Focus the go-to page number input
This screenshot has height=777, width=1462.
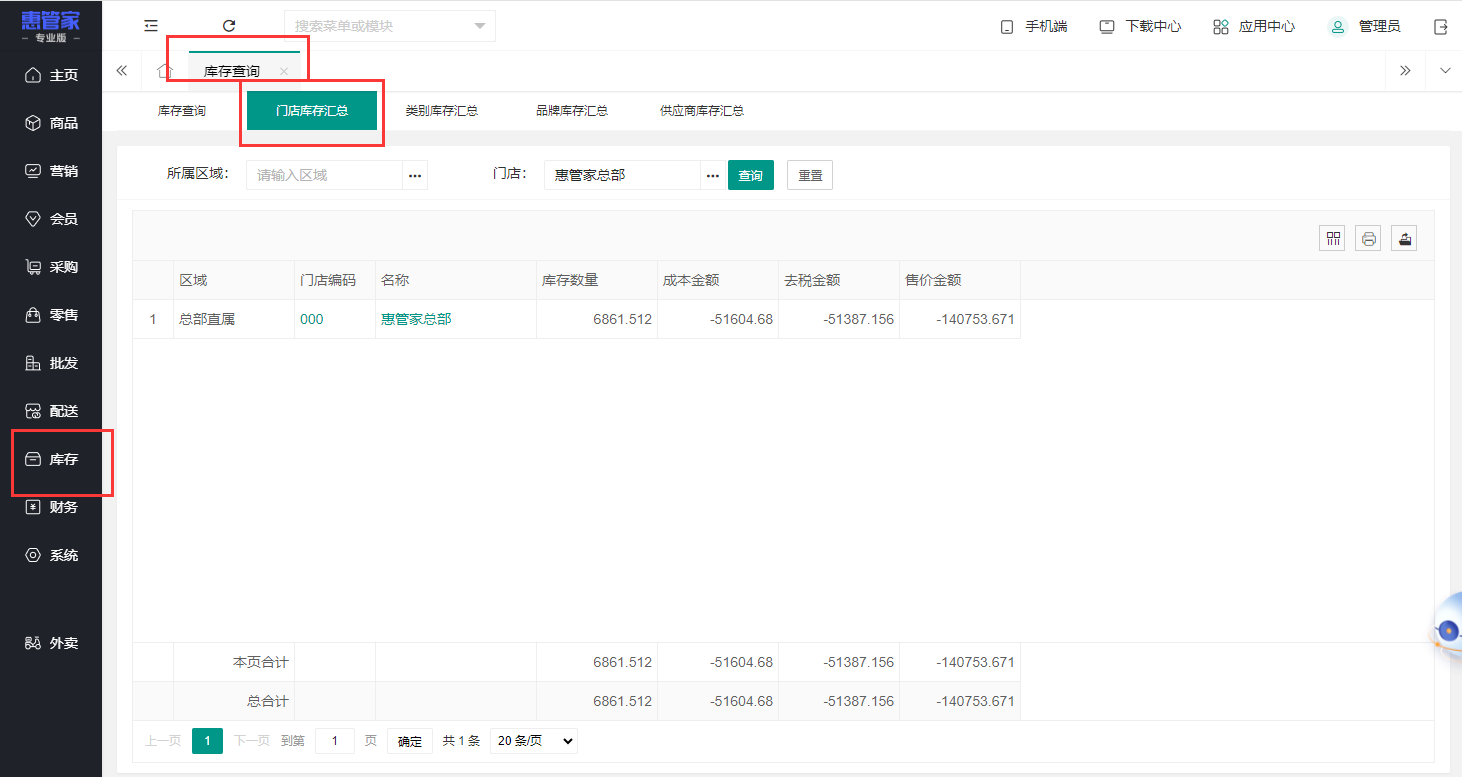coord(335,741)
